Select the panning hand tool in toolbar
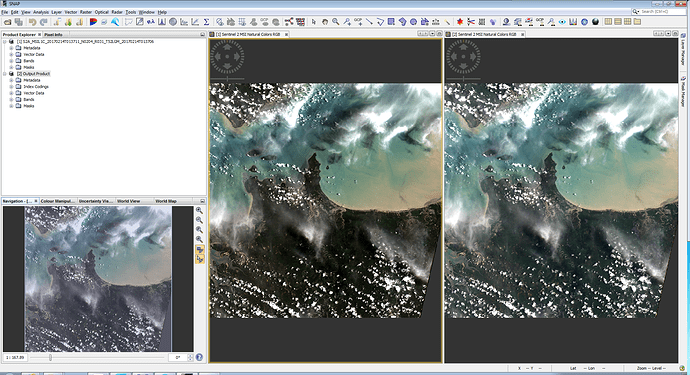This screenshot has width=690, height=375. (324, 22)
